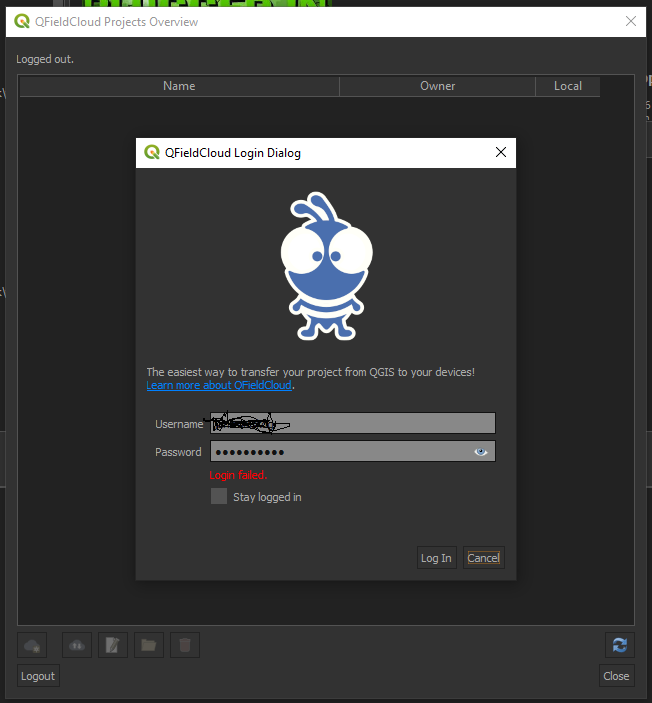The height and width of the screenshot is (703, 652).
Task: Click the red 'Login failed.' message
Action: click(x=238, y=475)
